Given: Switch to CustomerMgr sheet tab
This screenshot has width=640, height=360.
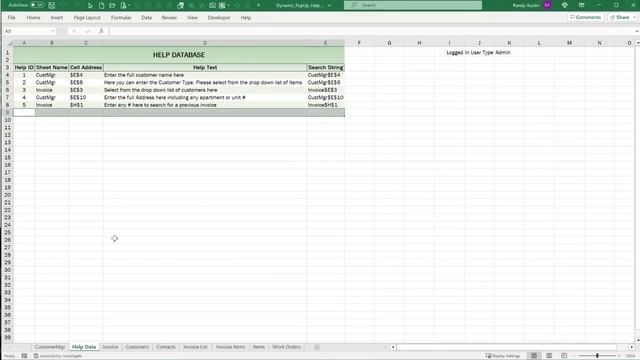Looking at the screenshot, I should click(x=50, y=347).
